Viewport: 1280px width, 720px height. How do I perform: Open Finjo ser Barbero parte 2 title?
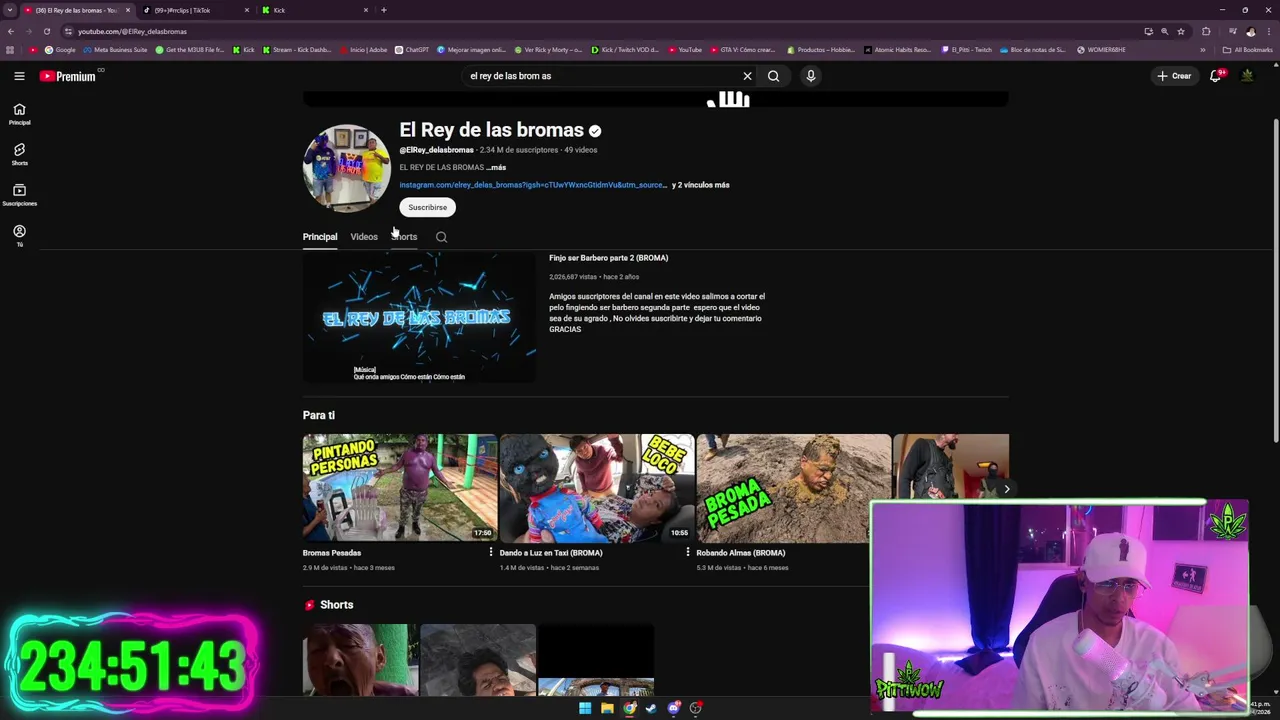coord(608,258)
